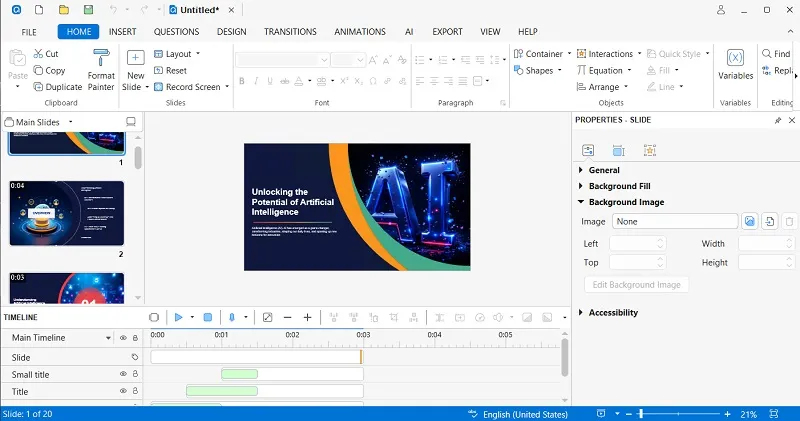
Task: Browse for a background image from file
Action: pos(749,221)
